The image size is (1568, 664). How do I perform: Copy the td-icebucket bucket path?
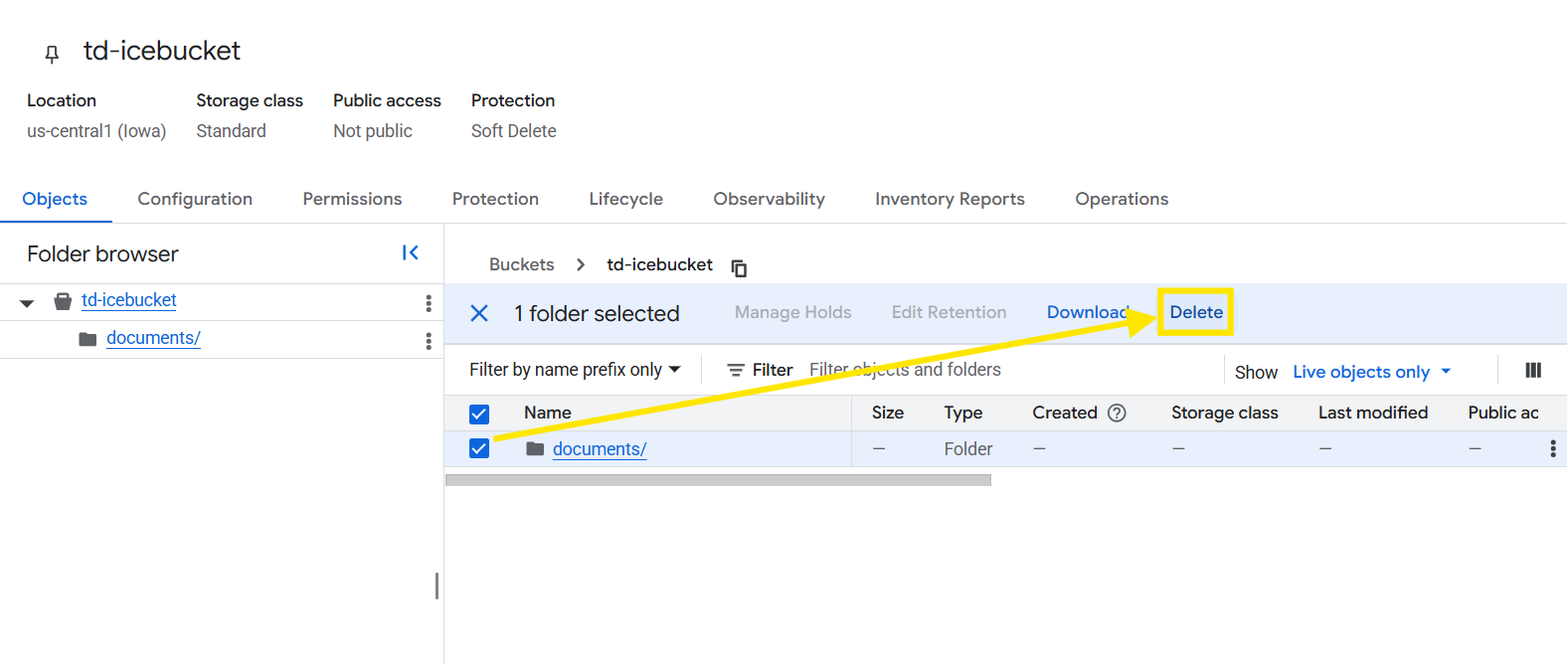coord(739,267)
